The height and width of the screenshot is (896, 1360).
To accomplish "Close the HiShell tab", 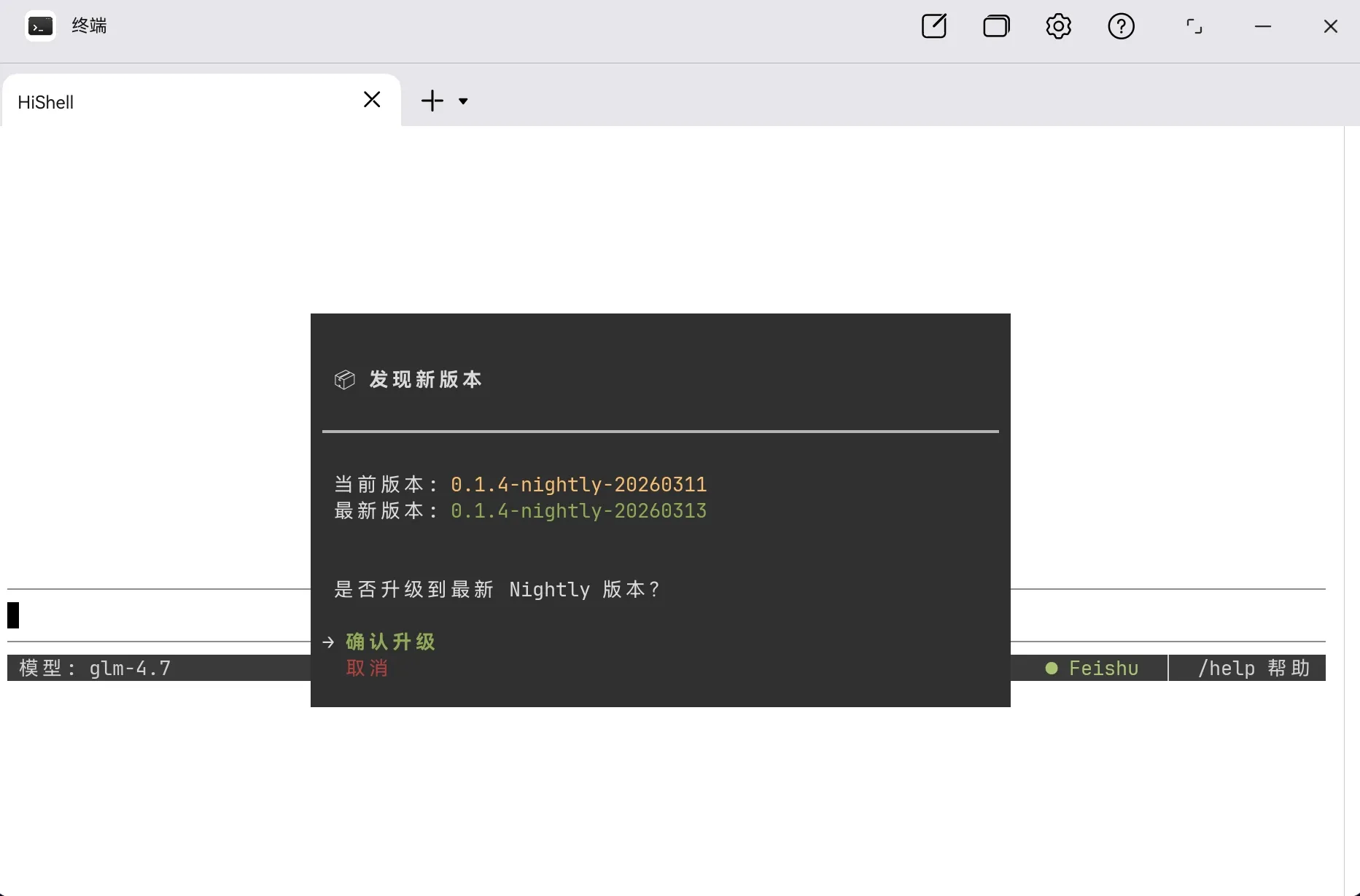I will [x=372, y=99].
